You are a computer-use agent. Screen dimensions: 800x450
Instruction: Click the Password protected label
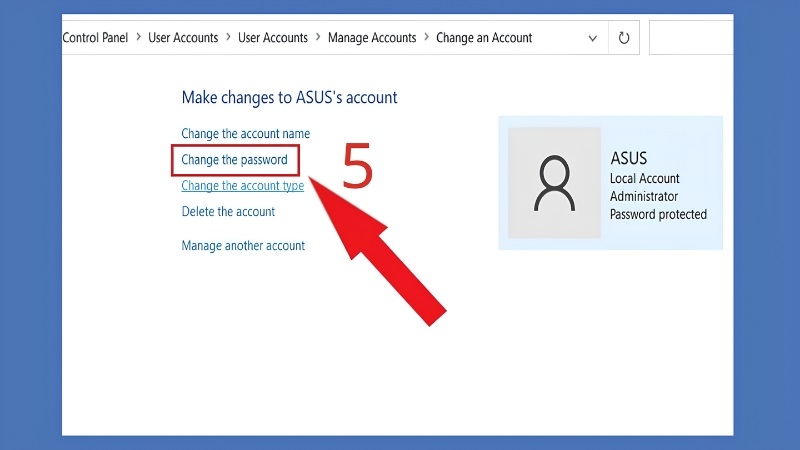tap(658, 214)
